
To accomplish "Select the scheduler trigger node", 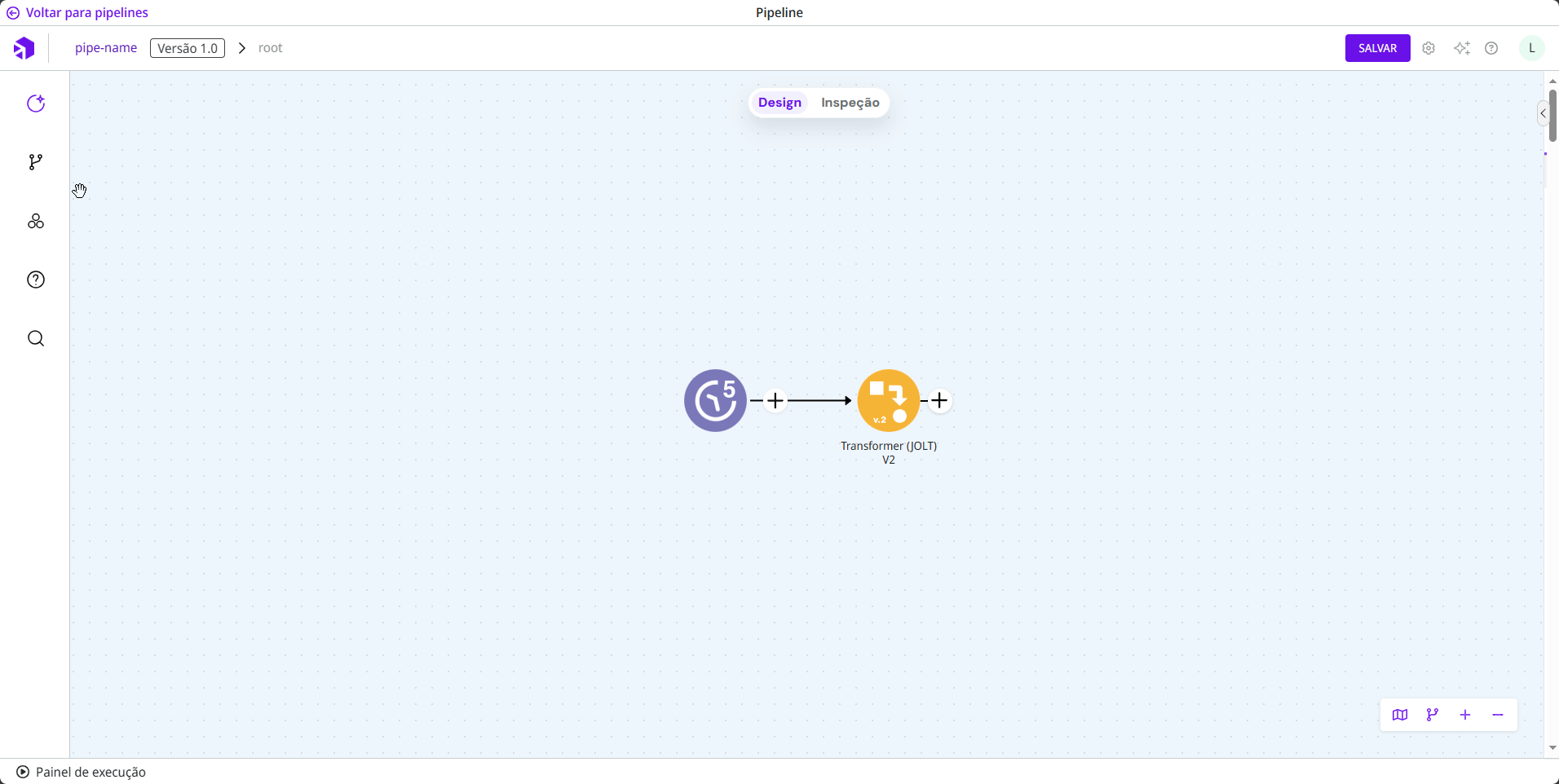I will point(715,400).
